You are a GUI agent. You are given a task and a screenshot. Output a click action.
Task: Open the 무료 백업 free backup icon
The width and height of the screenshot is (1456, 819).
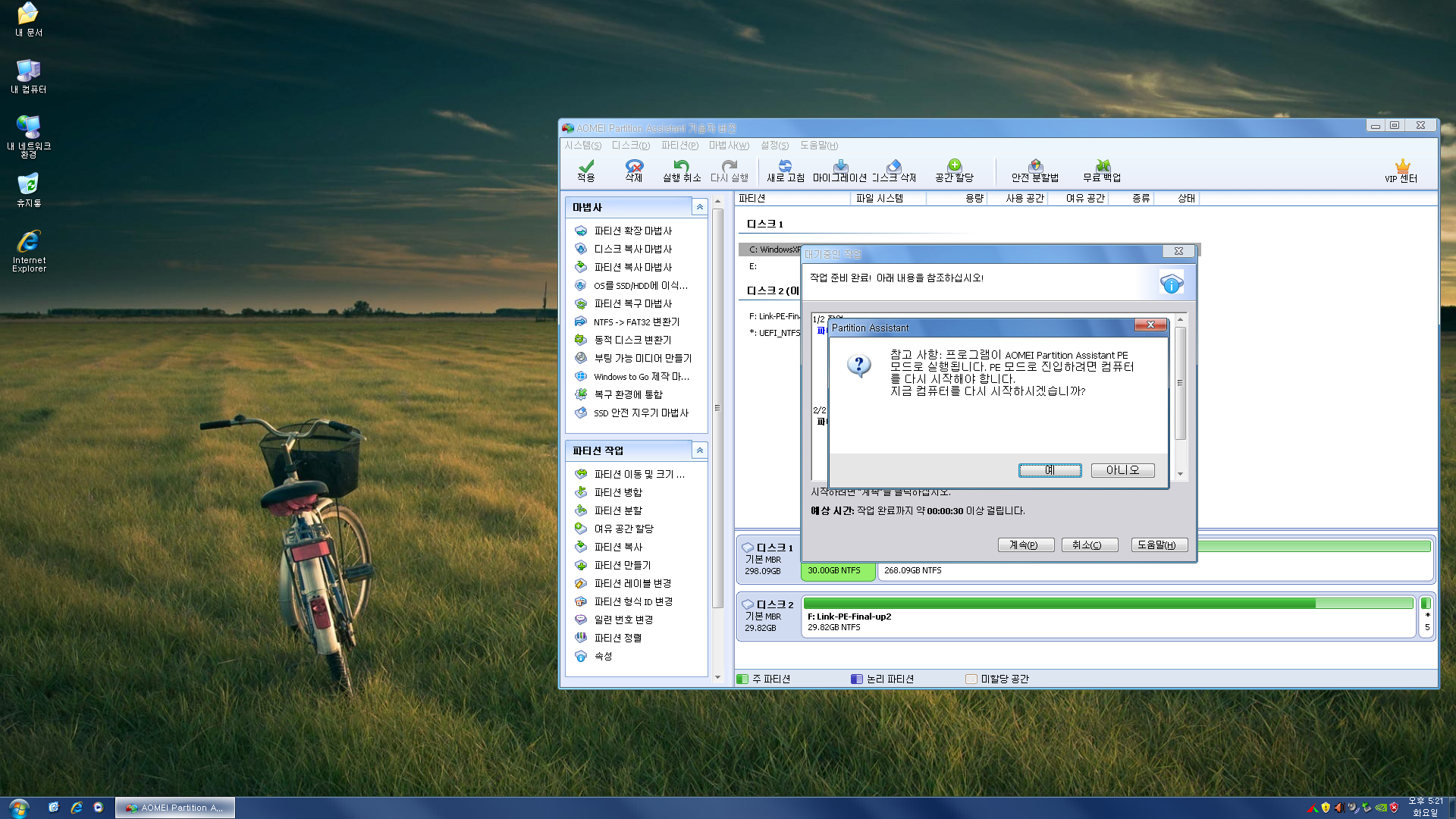click(x=1101, y=171)
